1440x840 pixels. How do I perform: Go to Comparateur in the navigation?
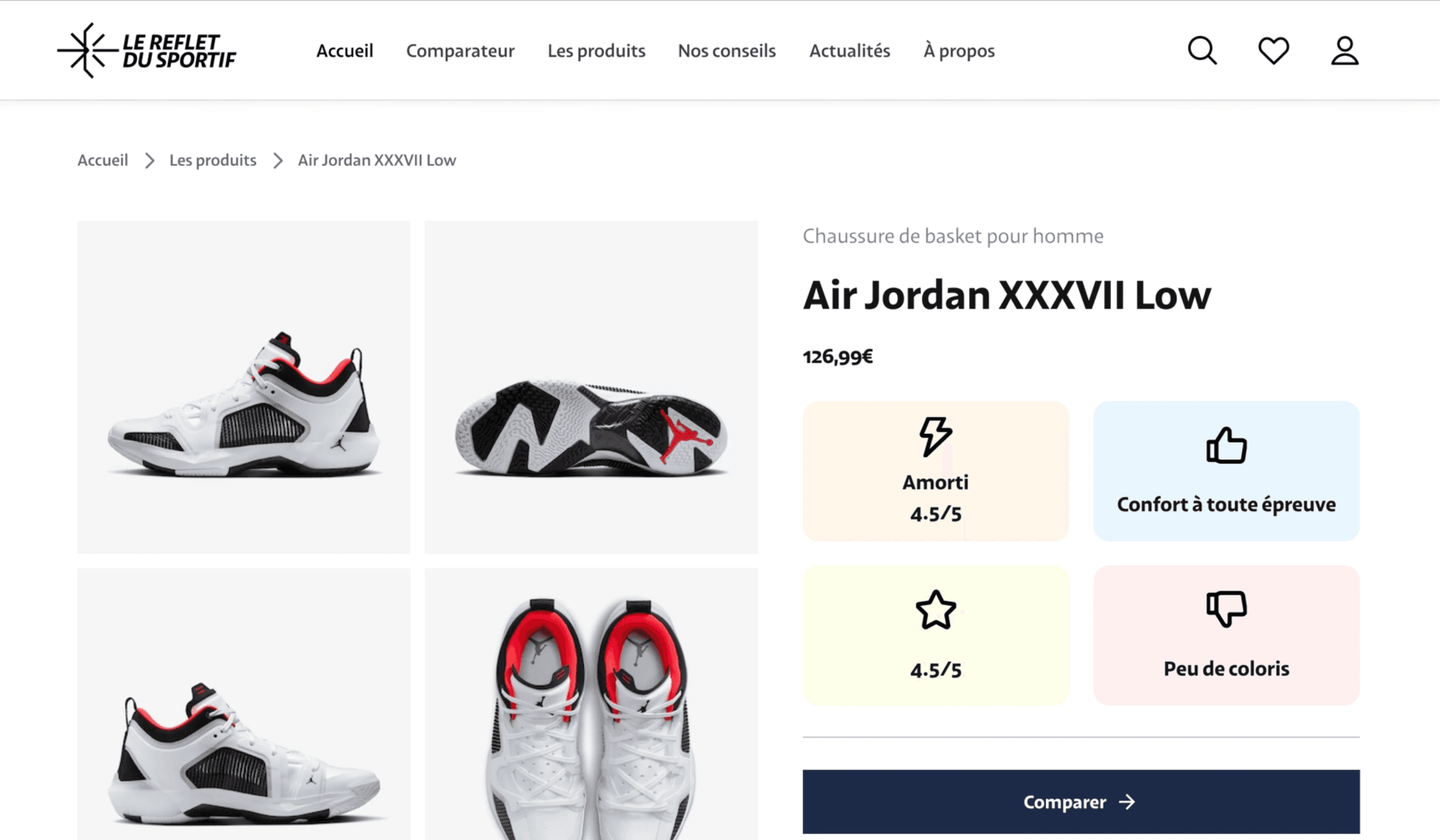point(460,51)
